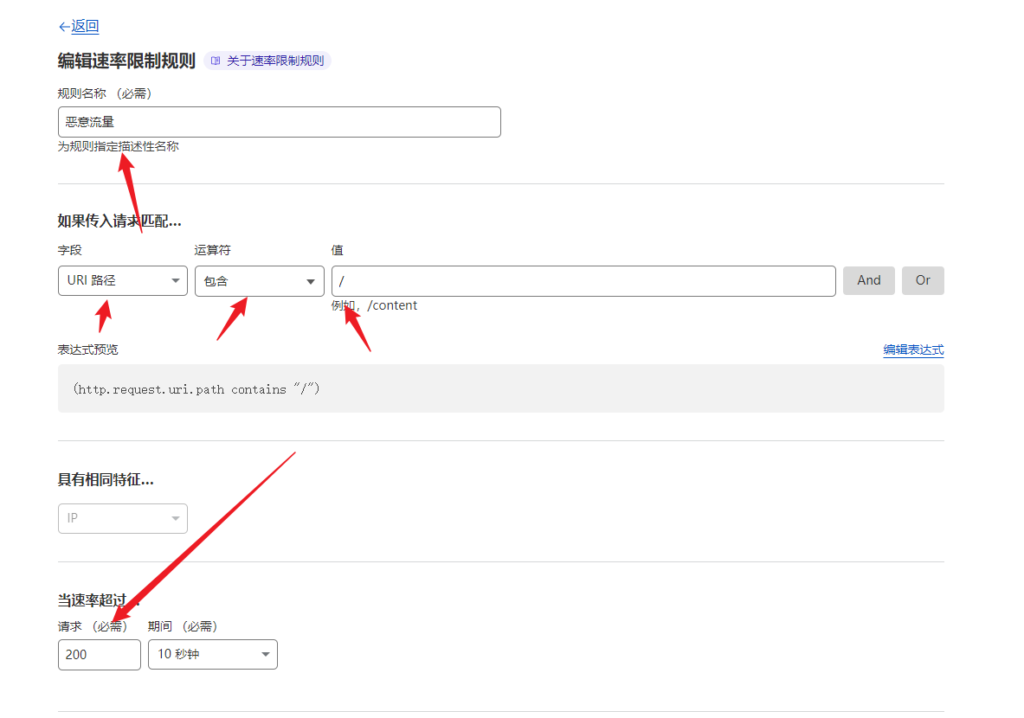This screenshot has width=1024, height=718.
Task: Click the 表达式预览 label
Action: pos(88,350)
